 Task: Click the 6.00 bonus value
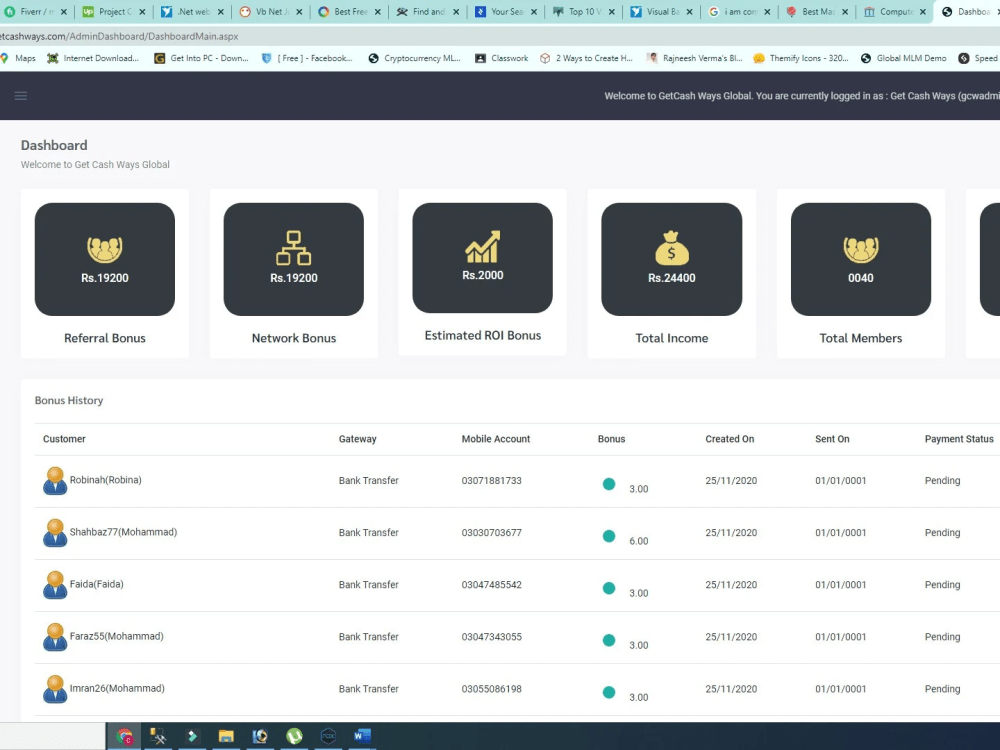[638, 541]
